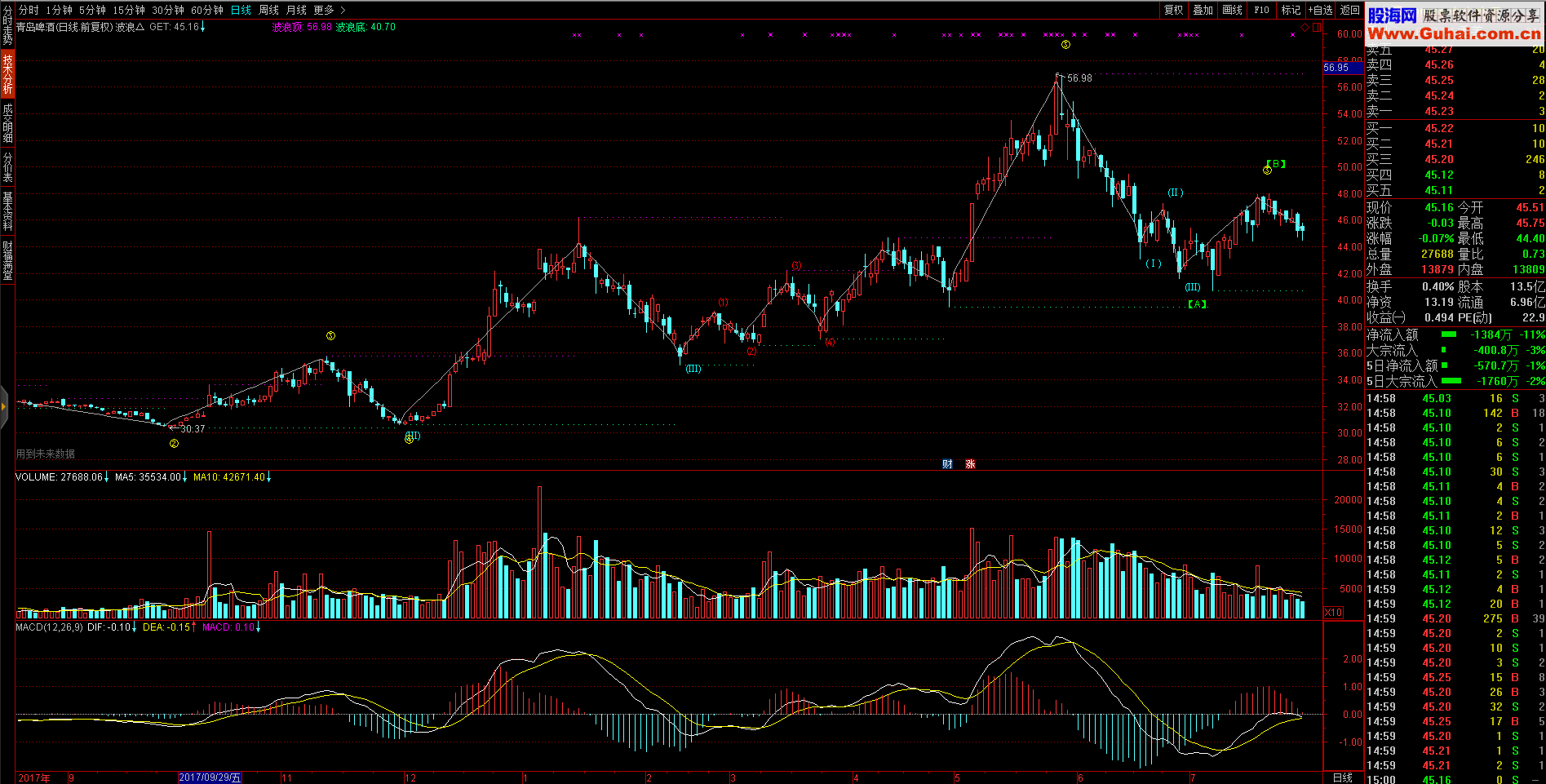Click the Www.Guhai.com.cn banner link
Image resolution: width=1546 pixels, height=784 pixels.
pos(1454,33)
